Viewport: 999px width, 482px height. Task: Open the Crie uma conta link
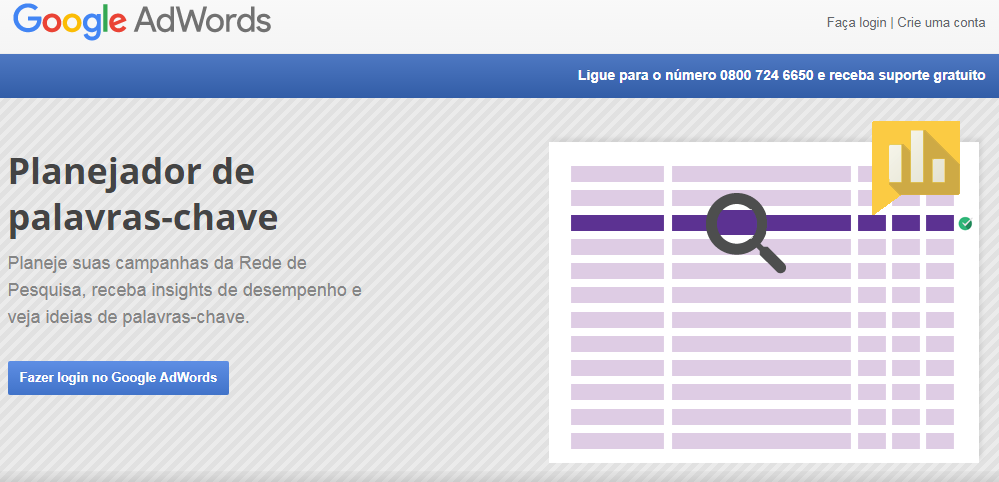coord(942,23)
